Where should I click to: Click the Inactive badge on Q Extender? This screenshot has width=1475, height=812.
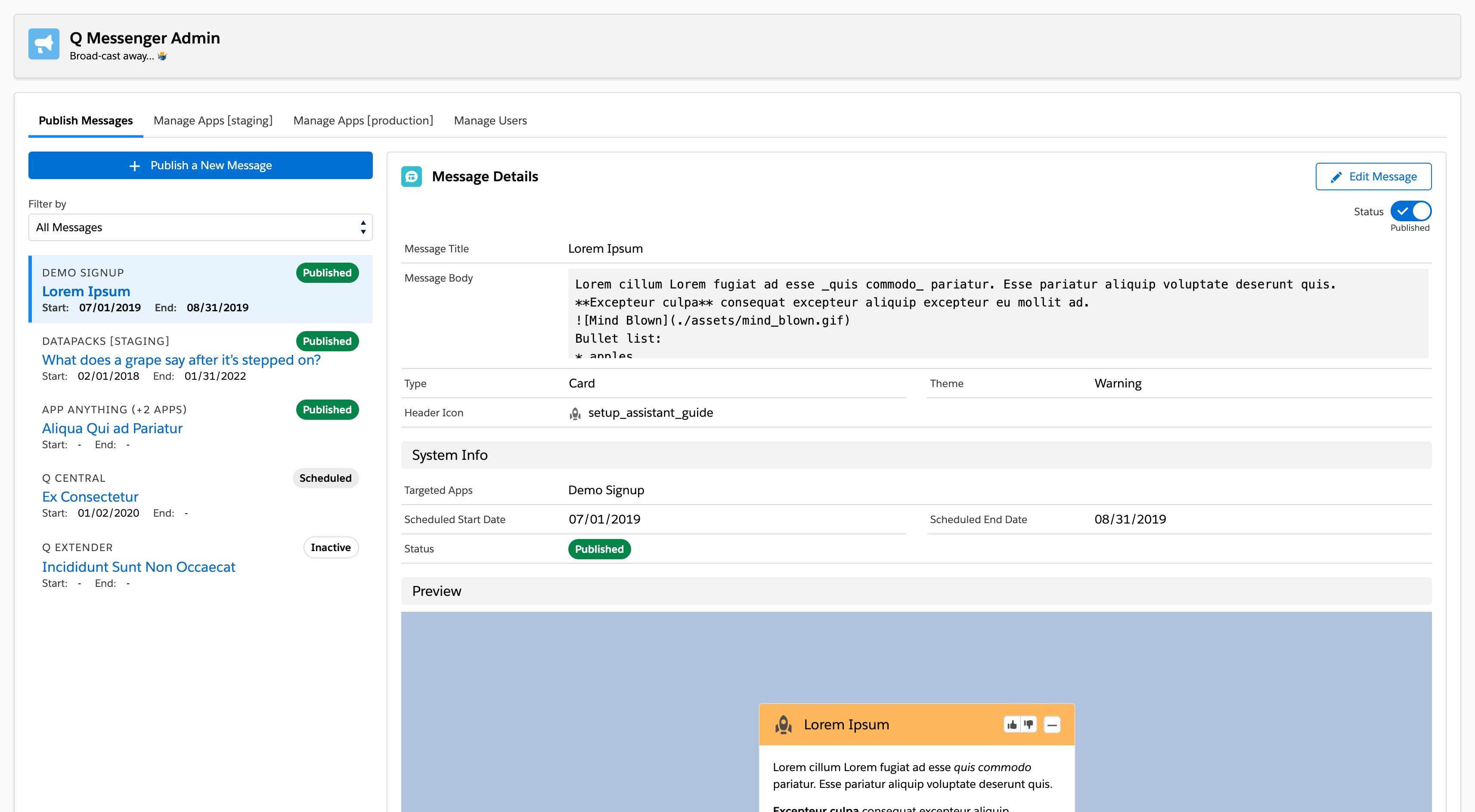pos(330,548)
